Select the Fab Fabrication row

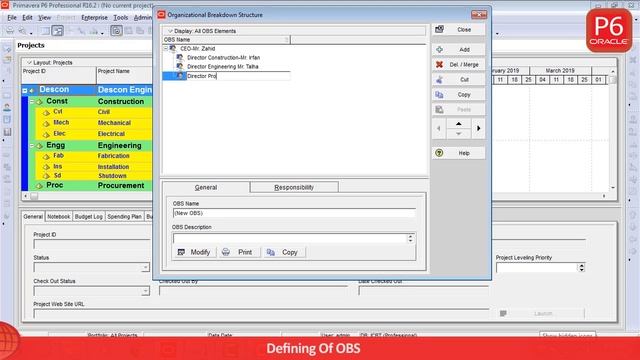tap(94, 156)
